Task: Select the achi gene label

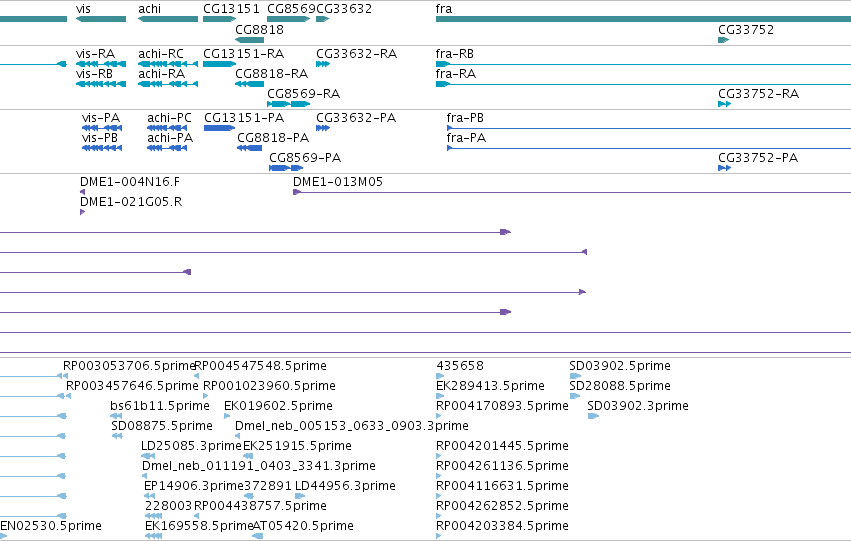Action: tap(149, 9)
